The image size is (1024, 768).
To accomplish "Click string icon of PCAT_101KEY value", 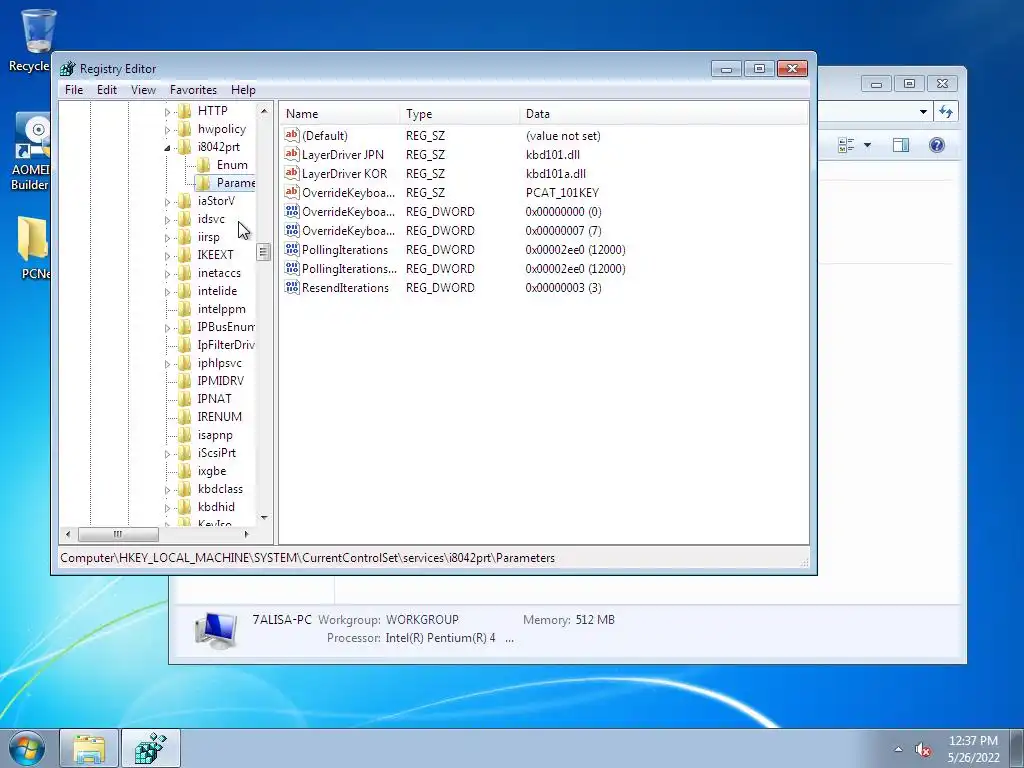I will click(292, 192).
